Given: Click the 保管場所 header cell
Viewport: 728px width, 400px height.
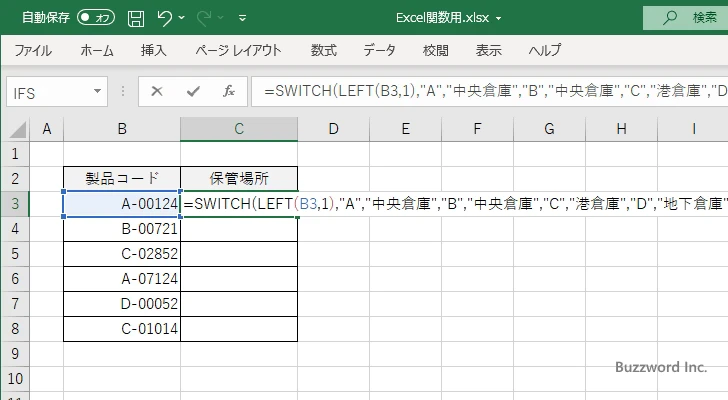Looking at the screenshot, I should 239,179.
